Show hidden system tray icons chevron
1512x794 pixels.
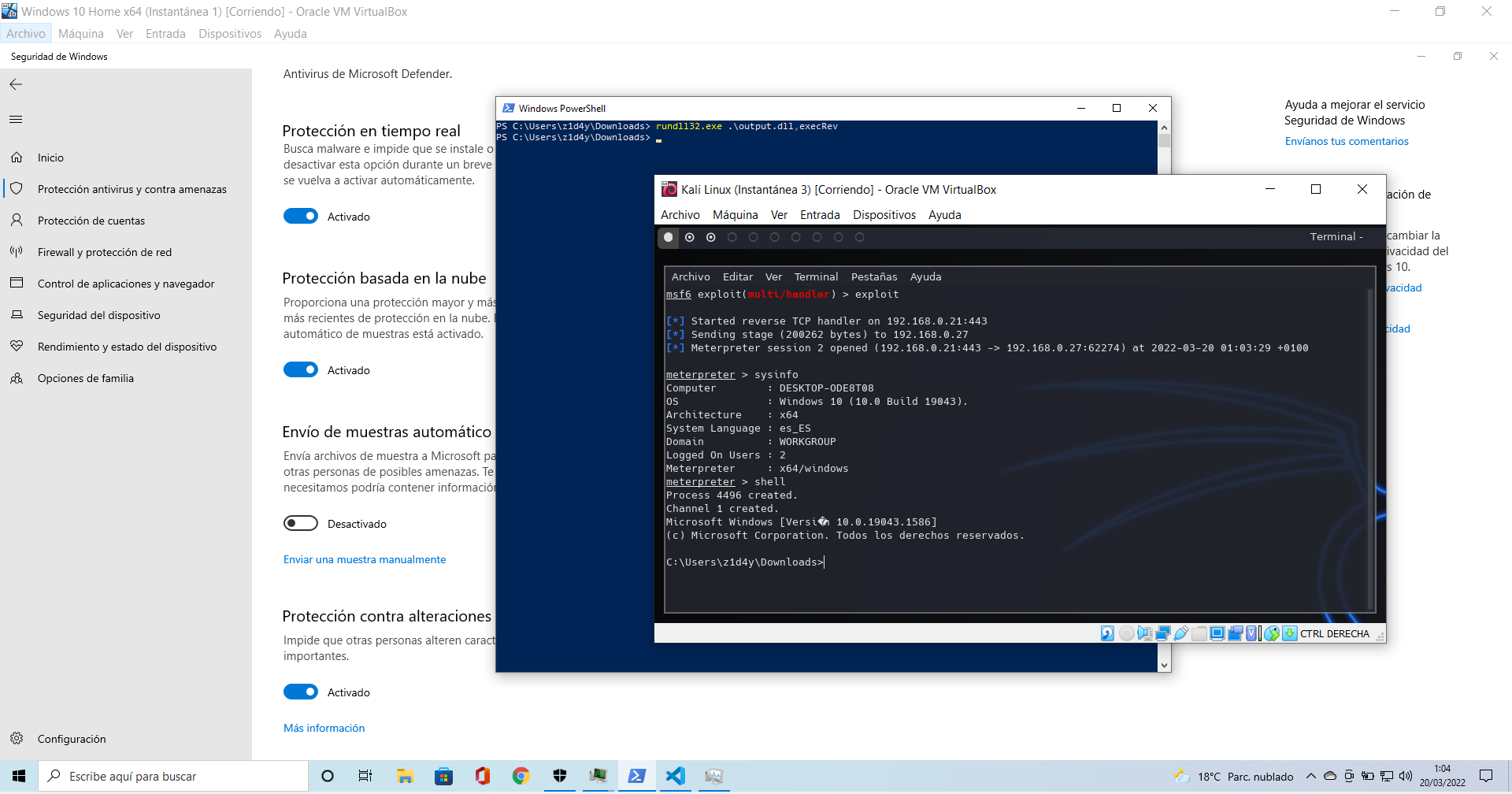point(1311,776)
